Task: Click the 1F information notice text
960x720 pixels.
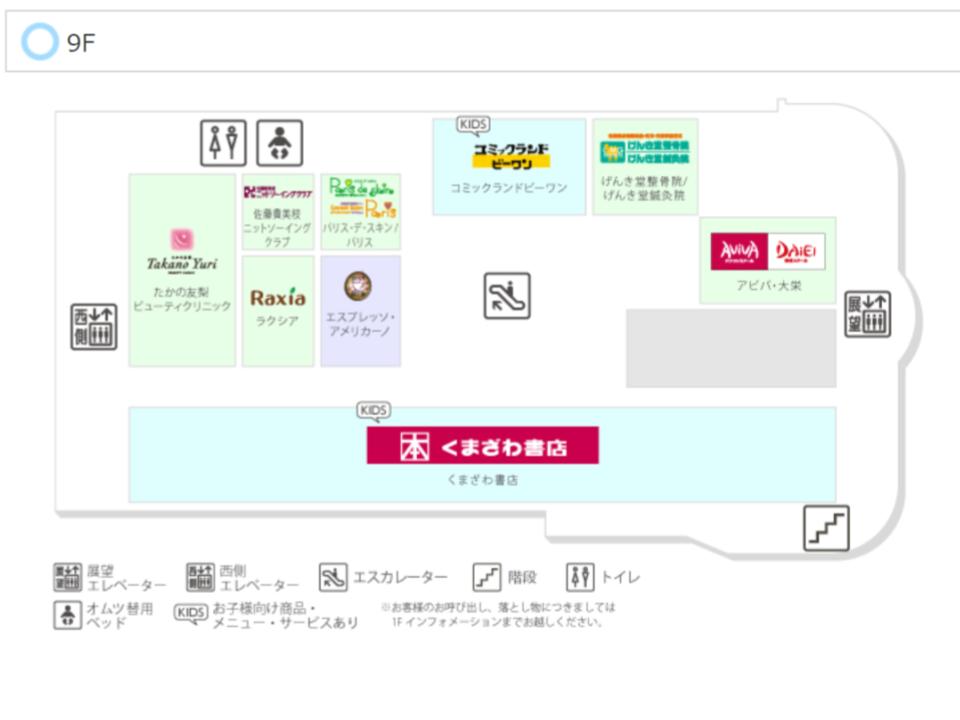Action: point(498,615)
